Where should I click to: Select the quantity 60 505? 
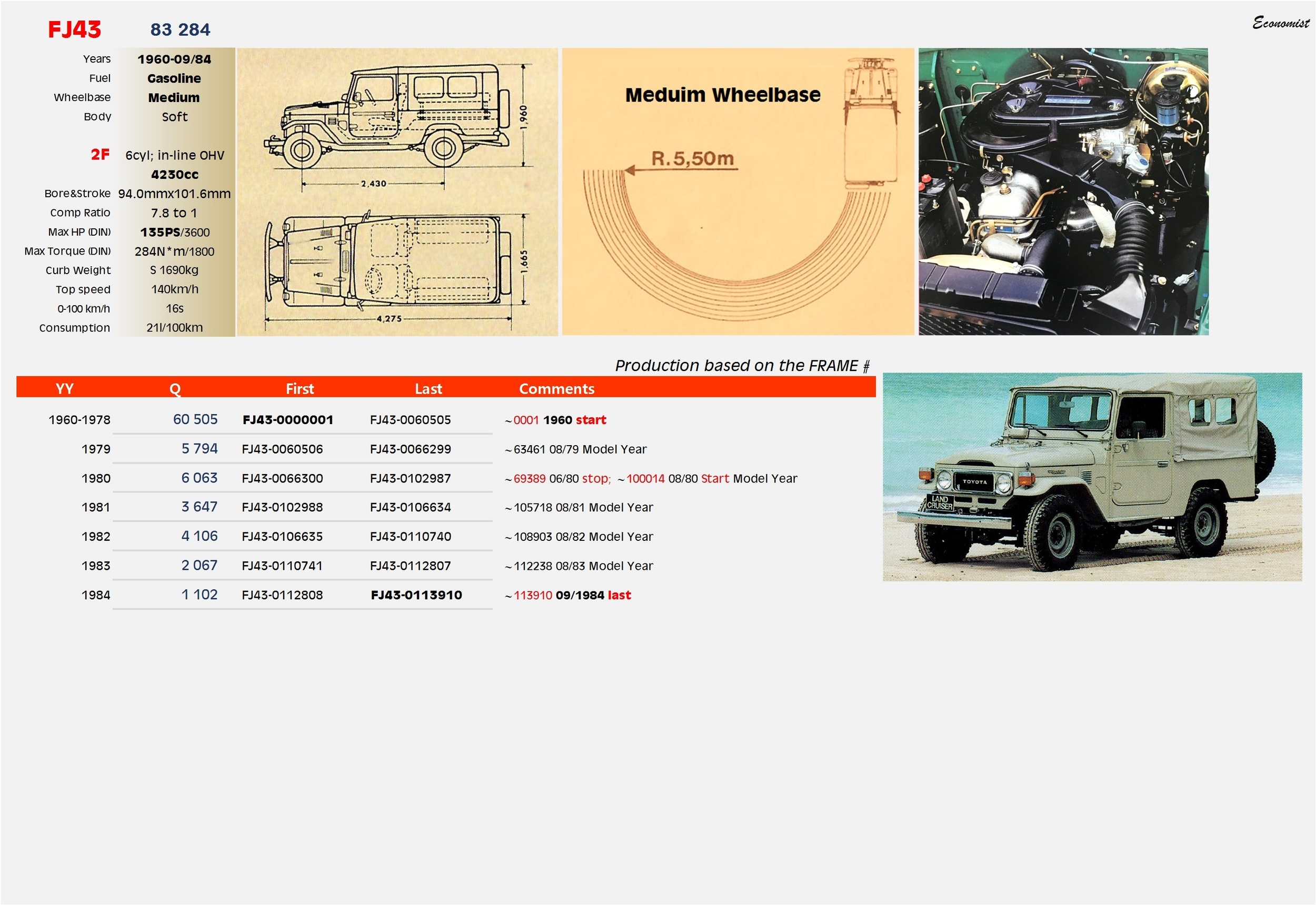click(195, 419)
